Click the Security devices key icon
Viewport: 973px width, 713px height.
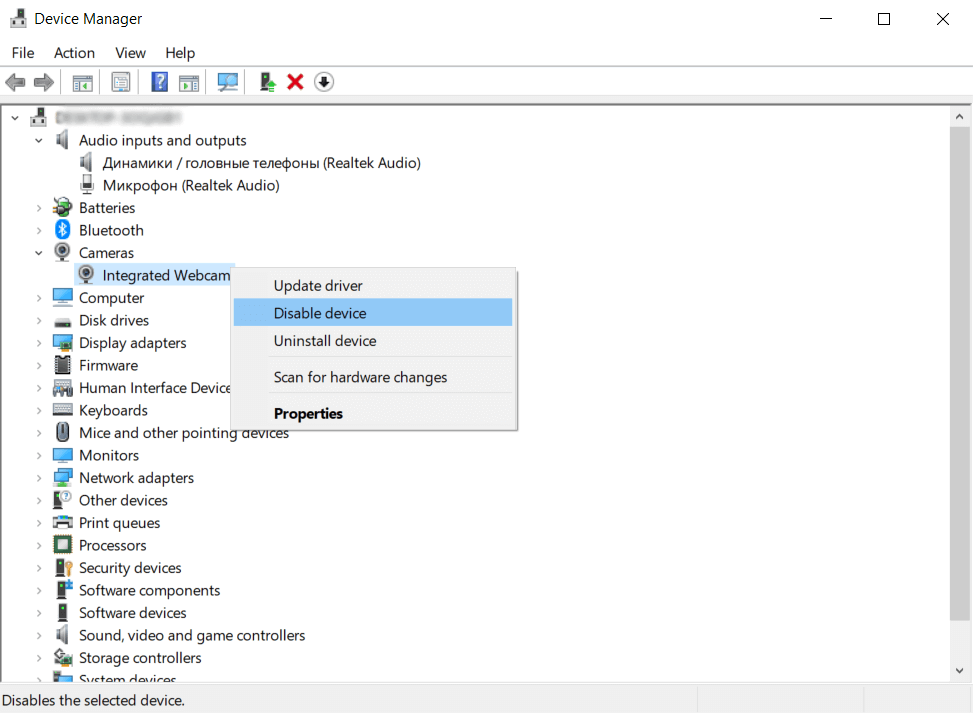pos(64,567)
